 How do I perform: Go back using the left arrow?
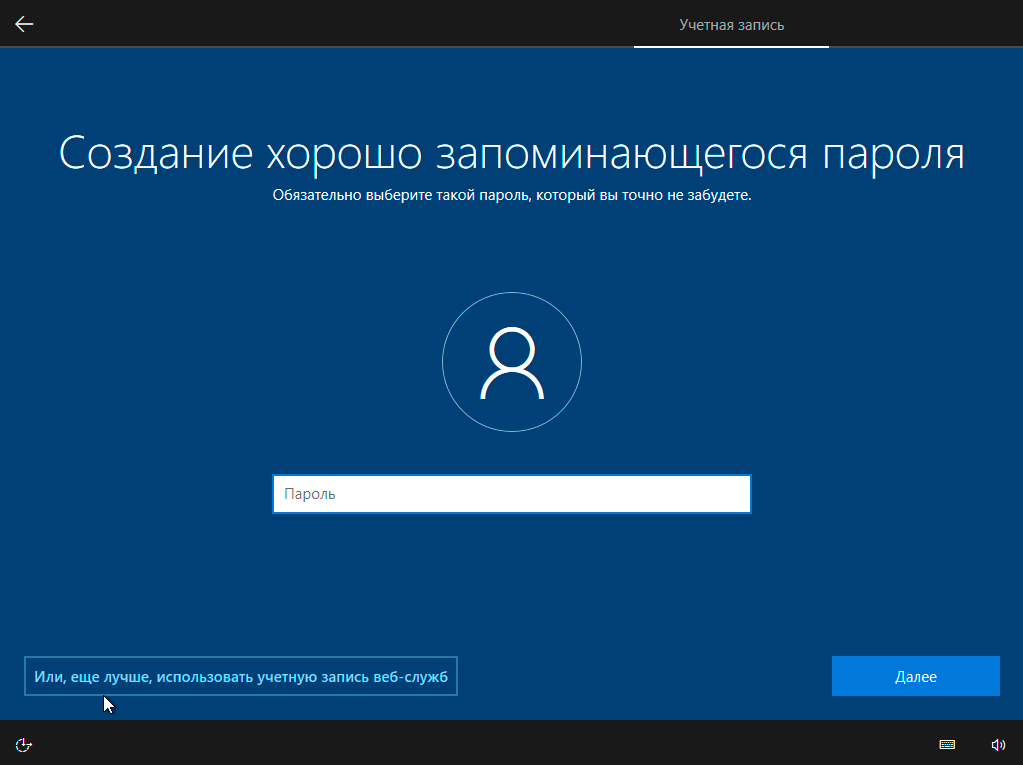(24, 24)
